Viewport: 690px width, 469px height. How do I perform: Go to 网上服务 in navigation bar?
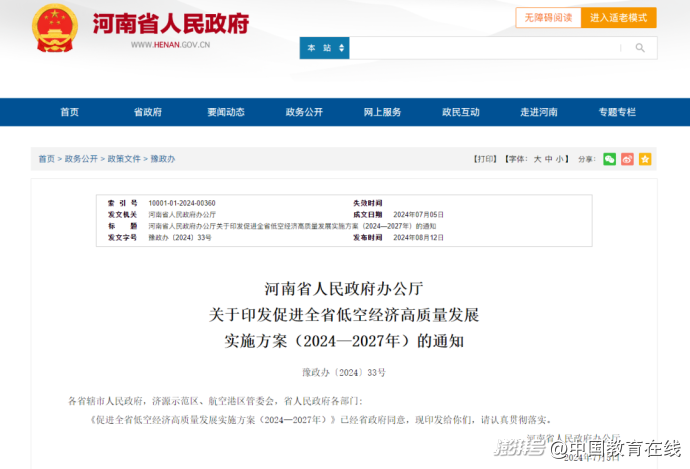(x=382, y=112)
